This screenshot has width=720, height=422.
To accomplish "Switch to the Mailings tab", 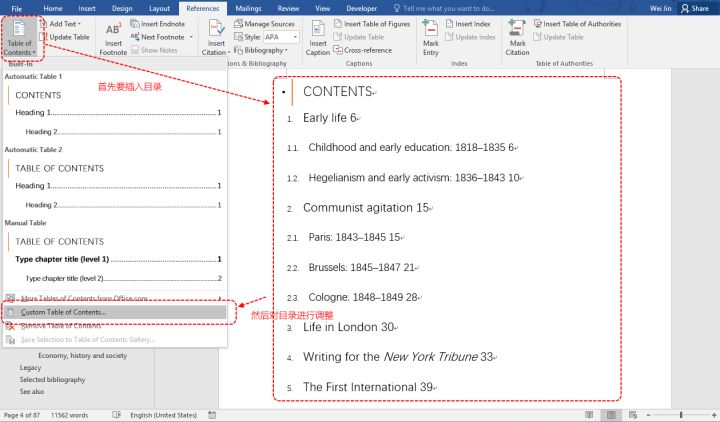I will click(248, 8).
